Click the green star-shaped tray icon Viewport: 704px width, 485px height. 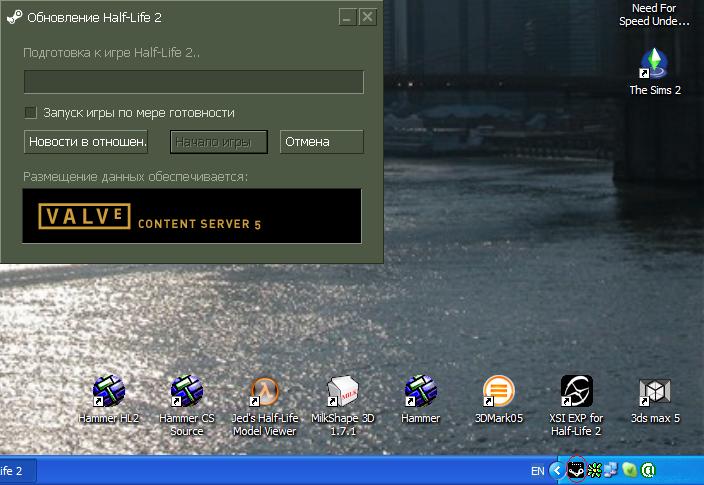tap(594, 470)
